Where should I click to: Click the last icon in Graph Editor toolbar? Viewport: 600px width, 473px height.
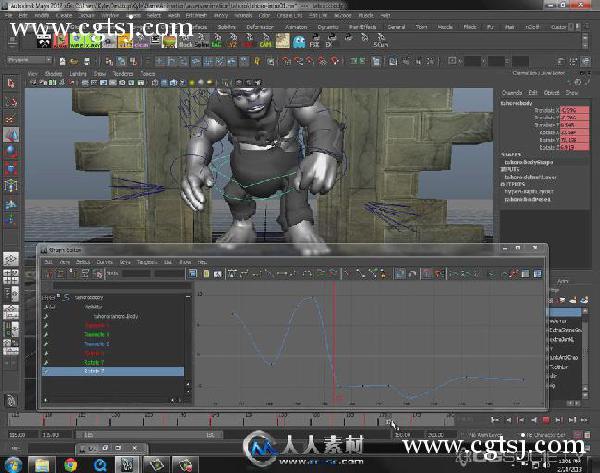(x=538, y=274)
